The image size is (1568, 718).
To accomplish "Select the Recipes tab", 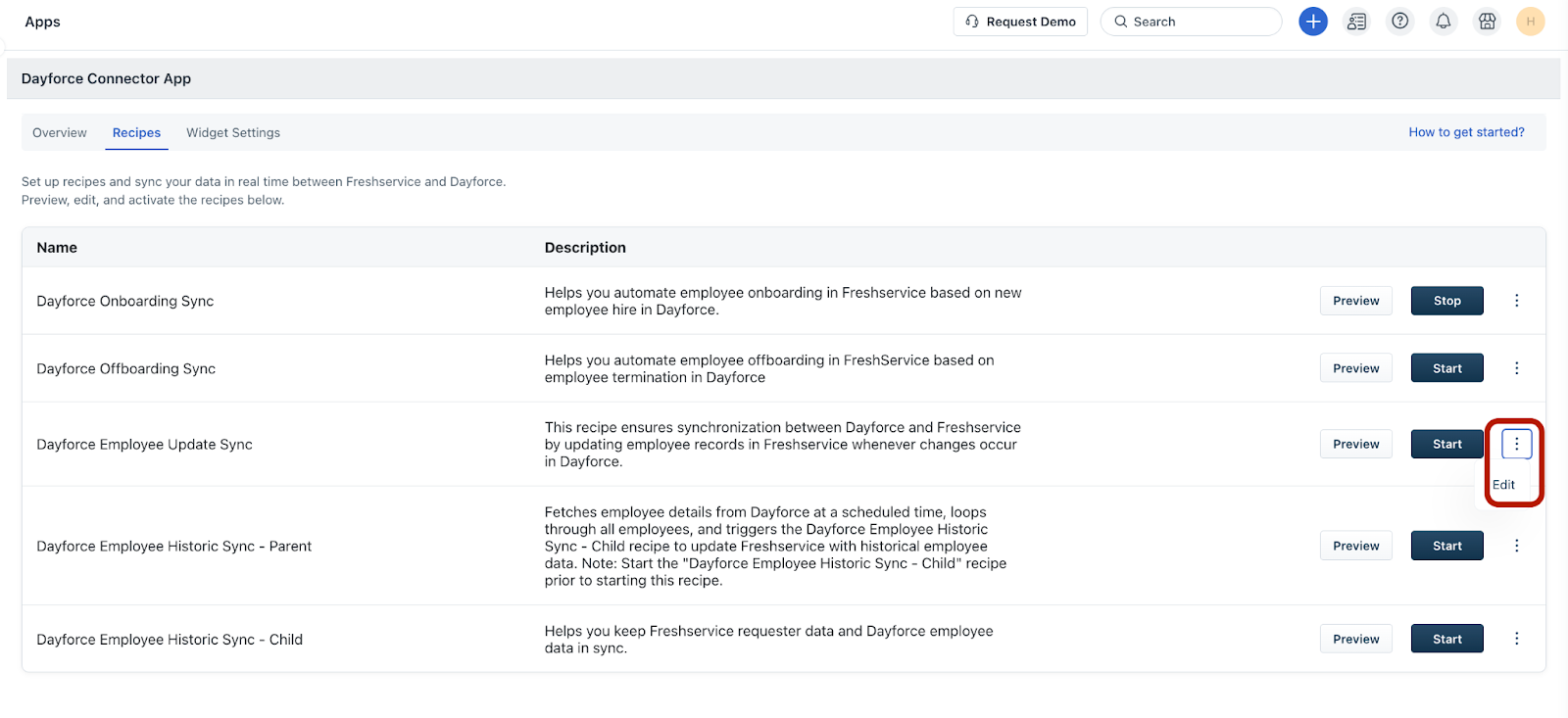I will (136, 133).
